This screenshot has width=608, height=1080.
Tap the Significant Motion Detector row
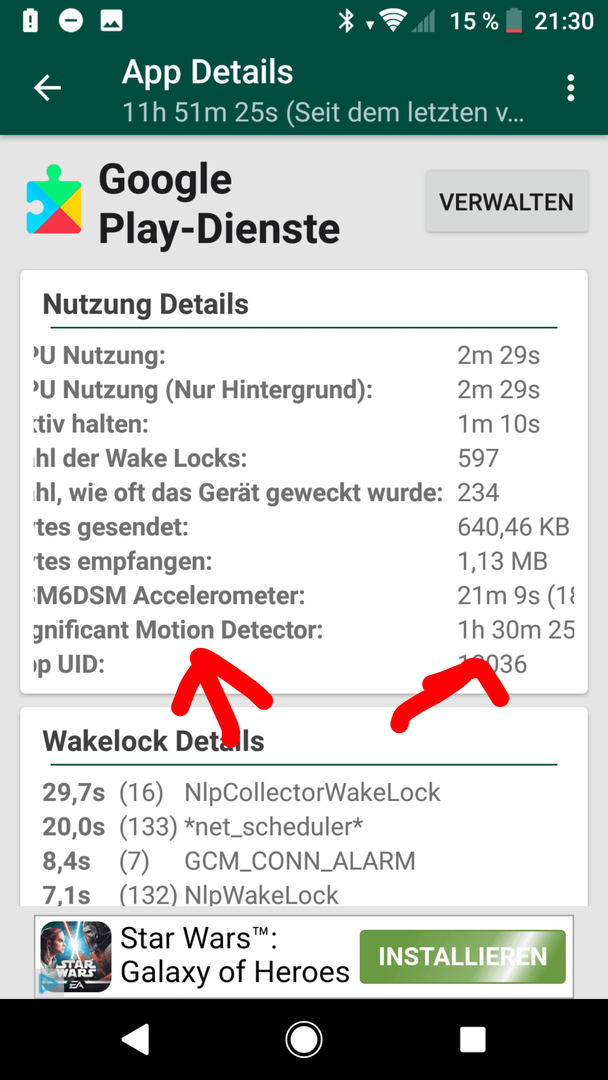(x=304, y=630)
